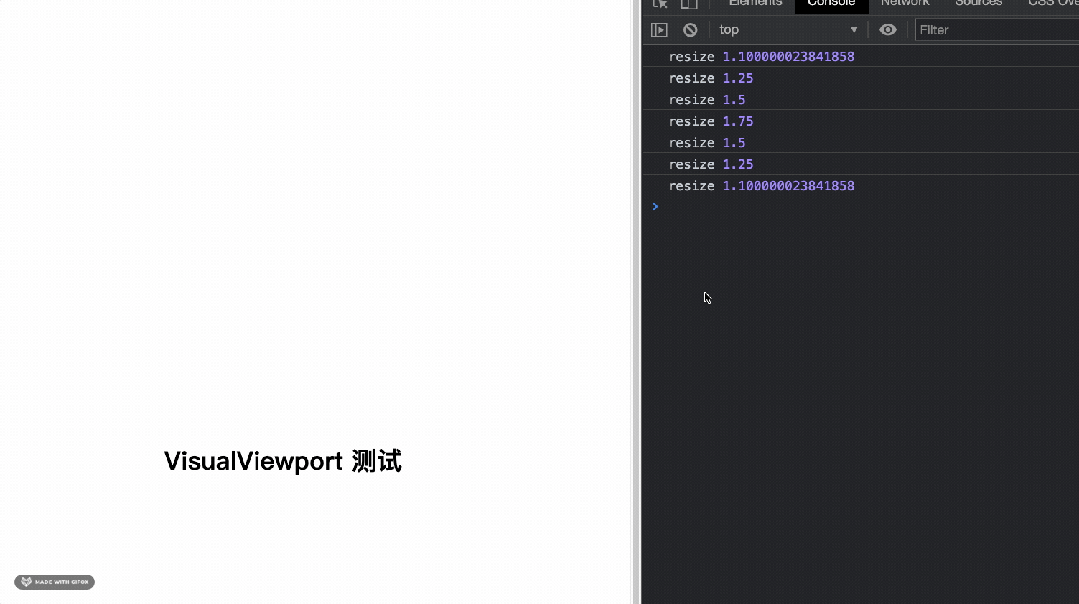Screen dimensions: 1079x604
Task: Click the last 'resize 1.100000023841858' log
Action: click(x=762, y=185)
